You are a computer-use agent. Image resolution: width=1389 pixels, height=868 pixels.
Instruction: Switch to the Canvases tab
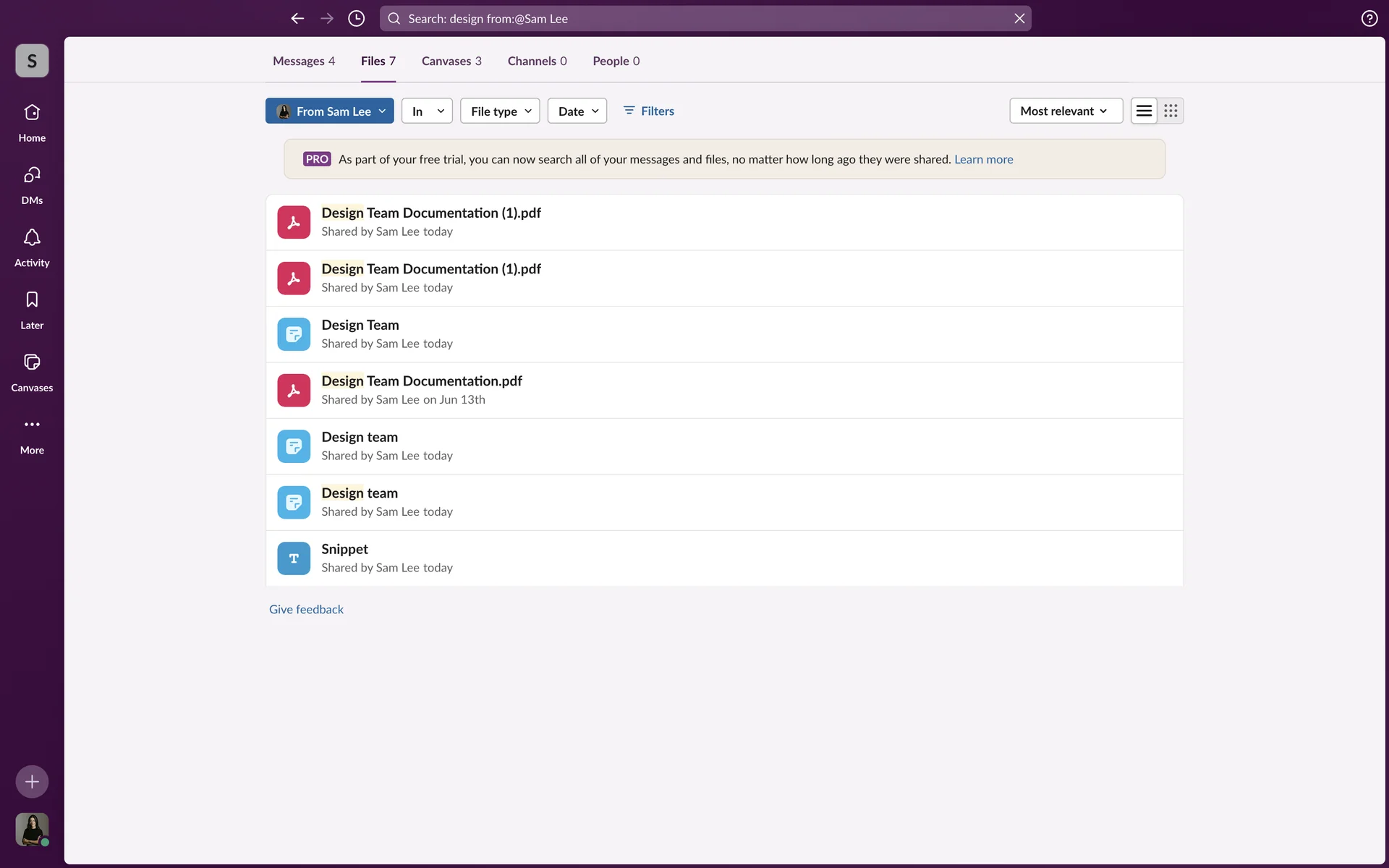[451, 61]
